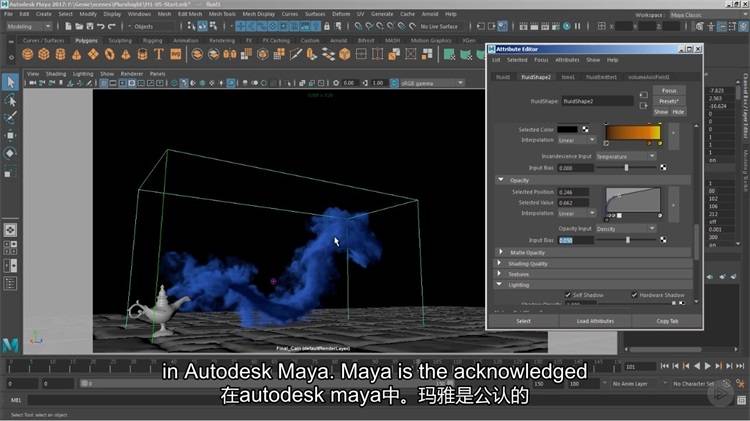
Task: Pick the Lasso select tool in toolbox
Action: coord(11,100)
